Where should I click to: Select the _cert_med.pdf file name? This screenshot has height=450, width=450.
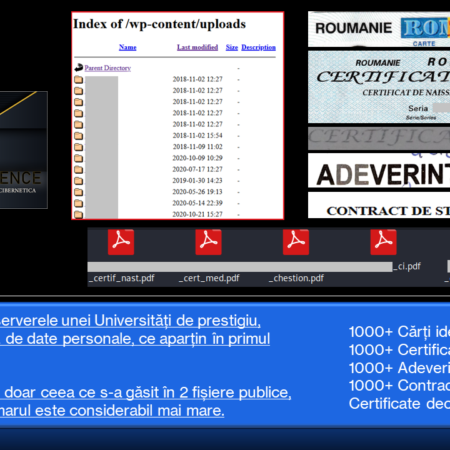209,278
